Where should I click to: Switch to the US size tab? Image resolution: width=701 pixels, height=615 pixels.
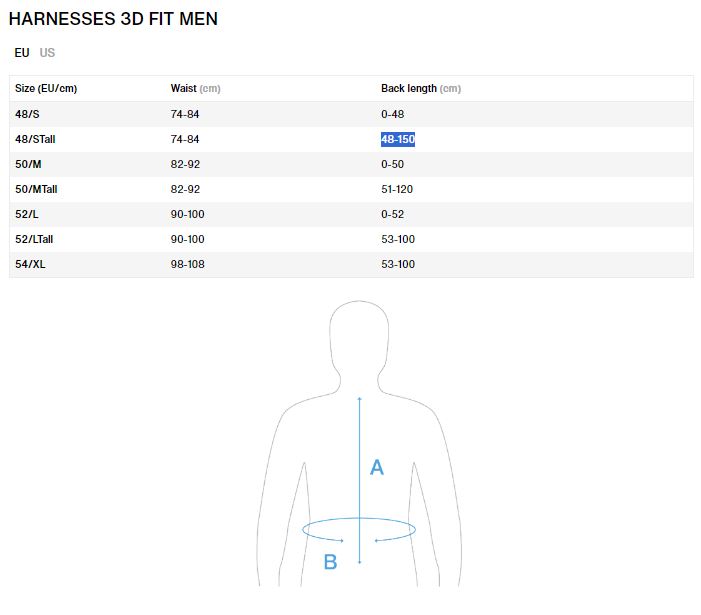(48, 53)
